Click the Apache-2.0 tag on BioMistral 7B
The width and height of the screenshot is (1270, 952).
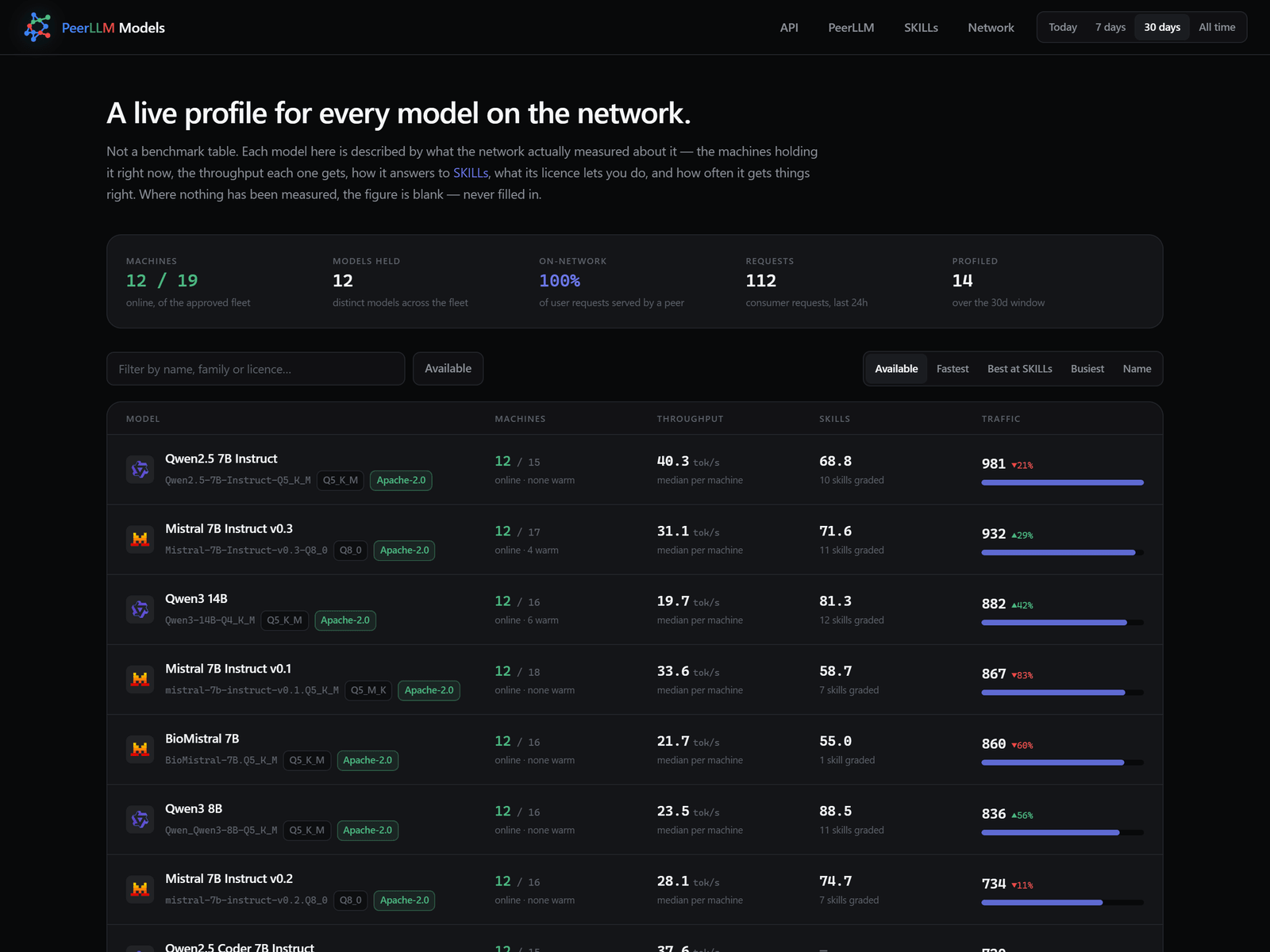pos(368,760)
